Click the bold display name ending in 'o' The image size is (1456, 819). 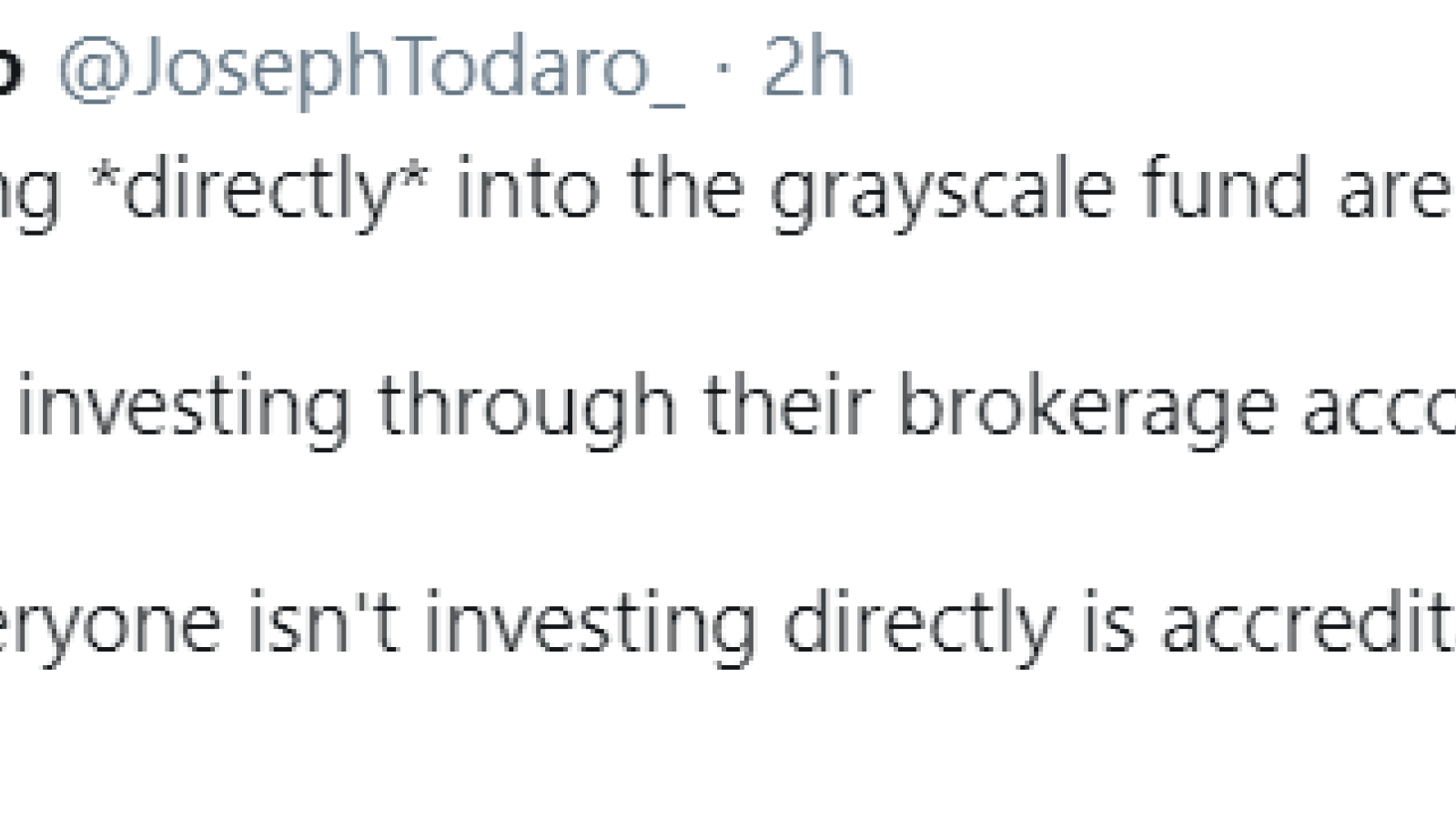pos(10,70)
